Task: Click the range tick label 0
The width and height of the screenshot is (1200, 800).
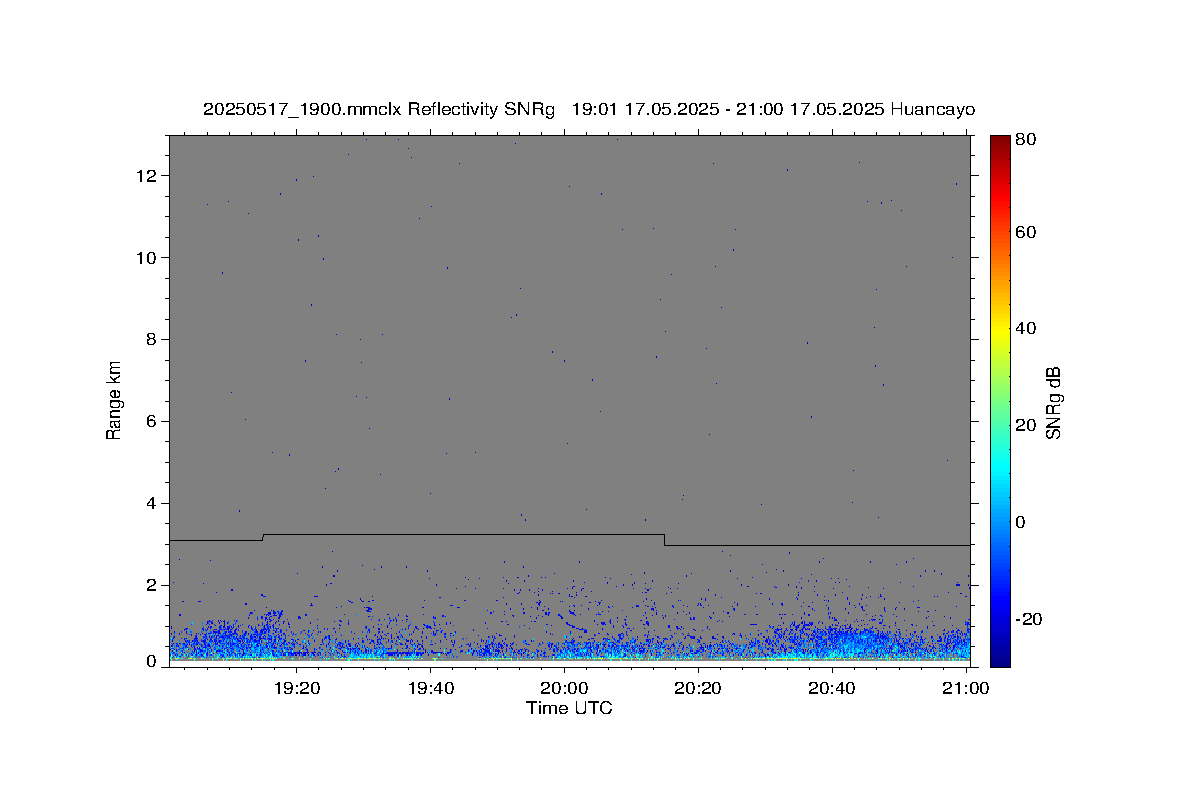Action: click(x=152, y=661)
